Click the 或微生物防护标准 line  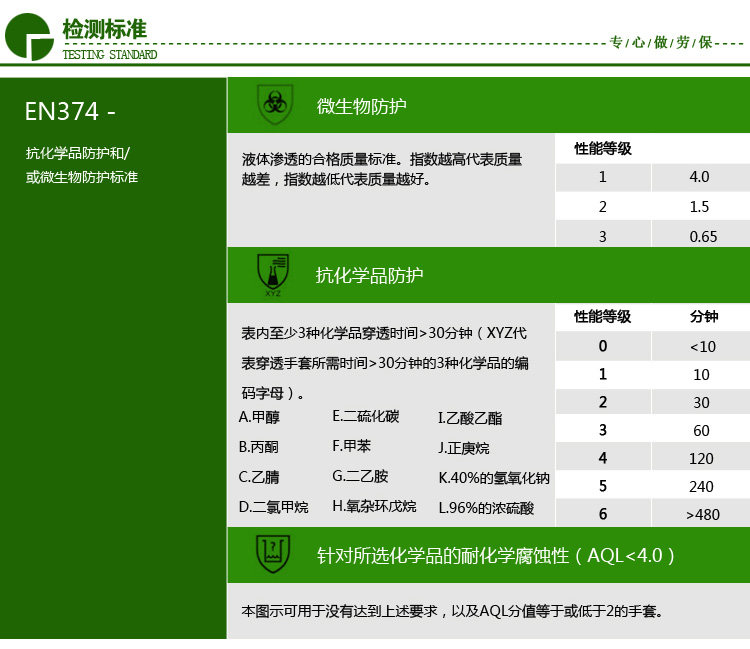(82, 177)
